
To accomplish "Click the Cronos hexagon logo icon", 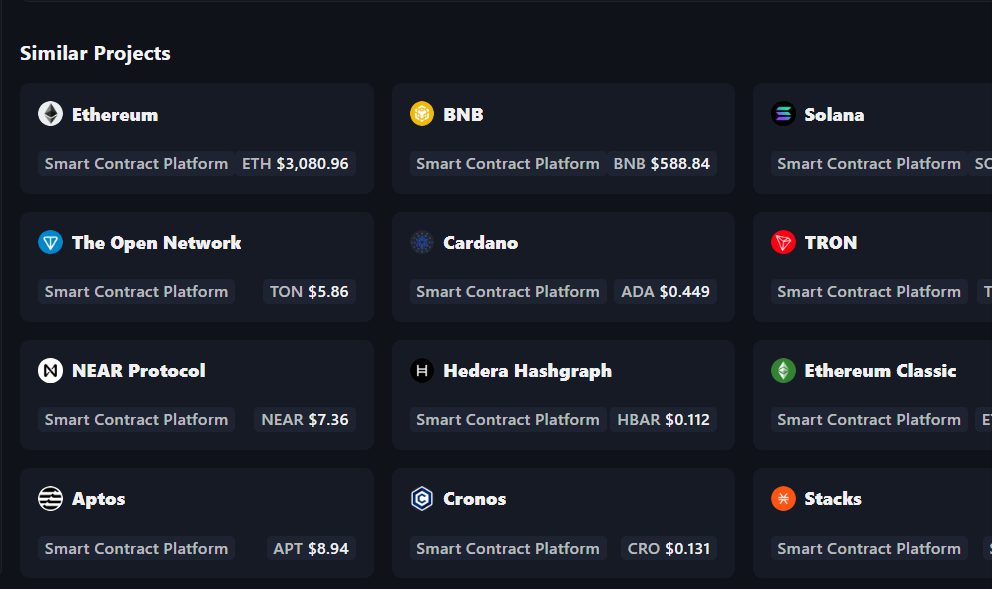I will click(x=422, y=499).
